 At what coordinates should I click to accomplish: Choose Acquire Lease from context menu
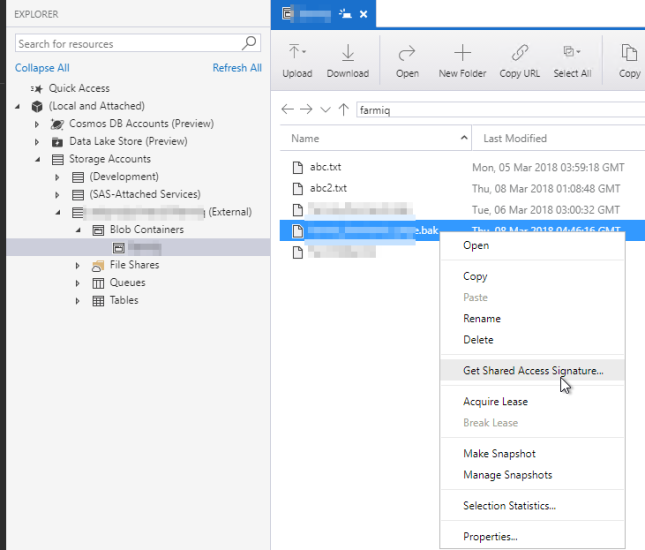pyautogui.click(x=495, y=401)
